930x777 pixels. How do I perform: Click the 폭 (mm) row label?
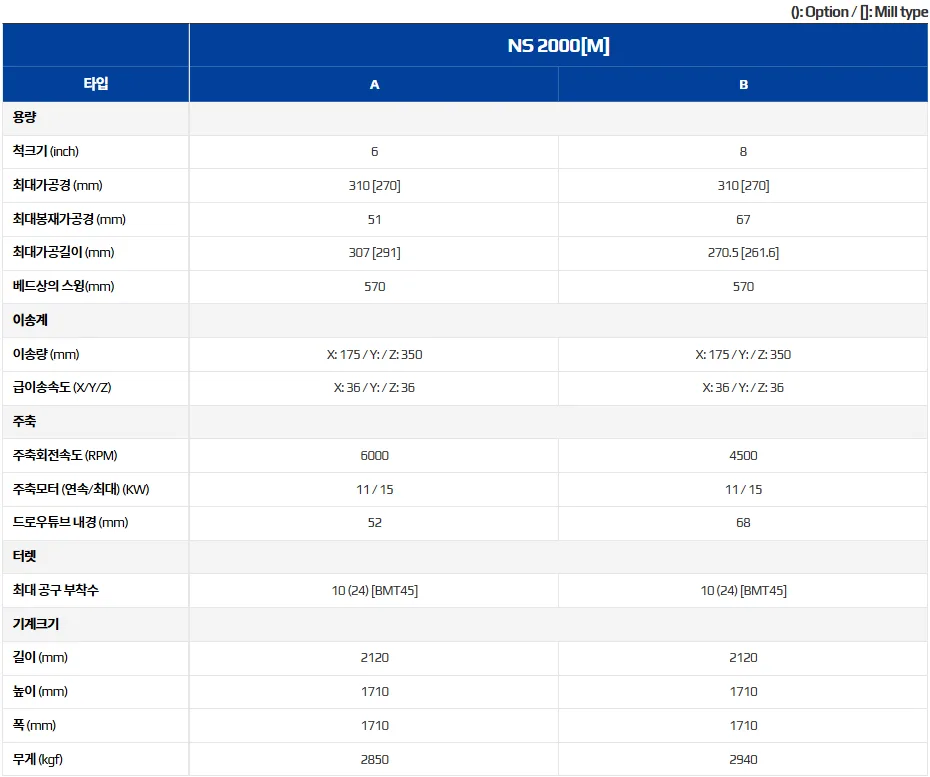(x=34, y=725)
